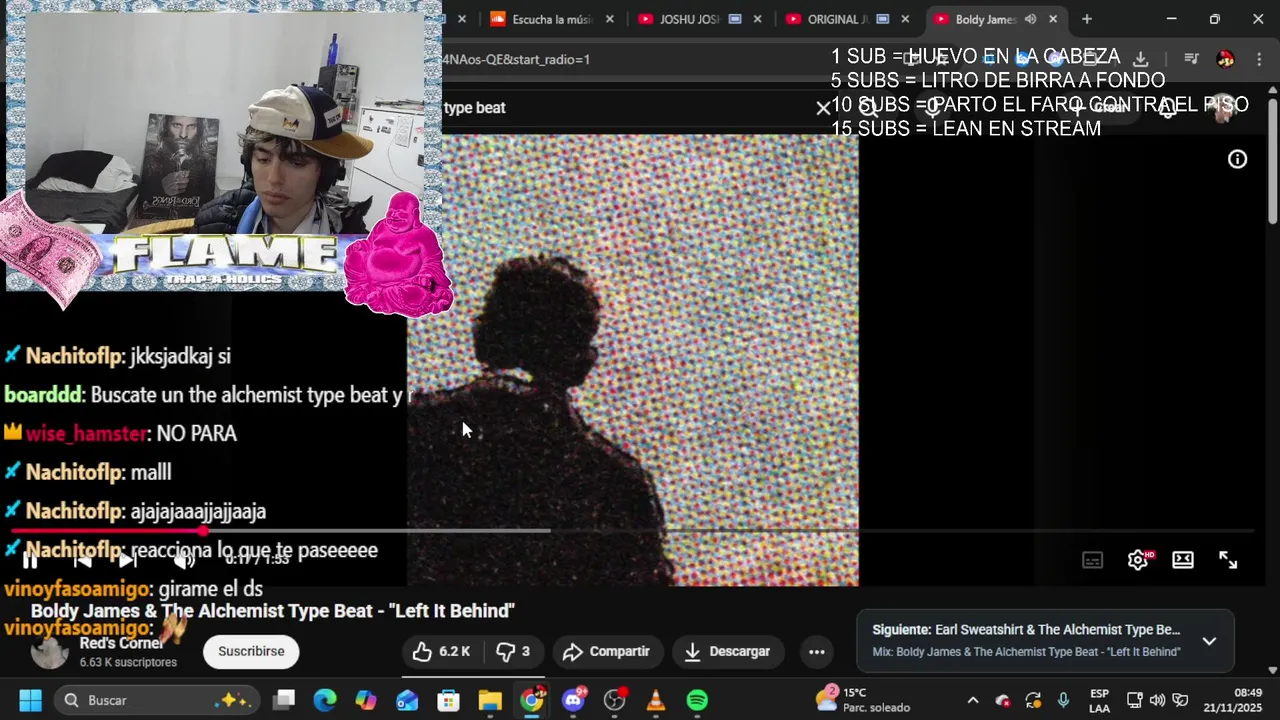
Task: Click the microphone tray icon
Action: pos(1064,700)
